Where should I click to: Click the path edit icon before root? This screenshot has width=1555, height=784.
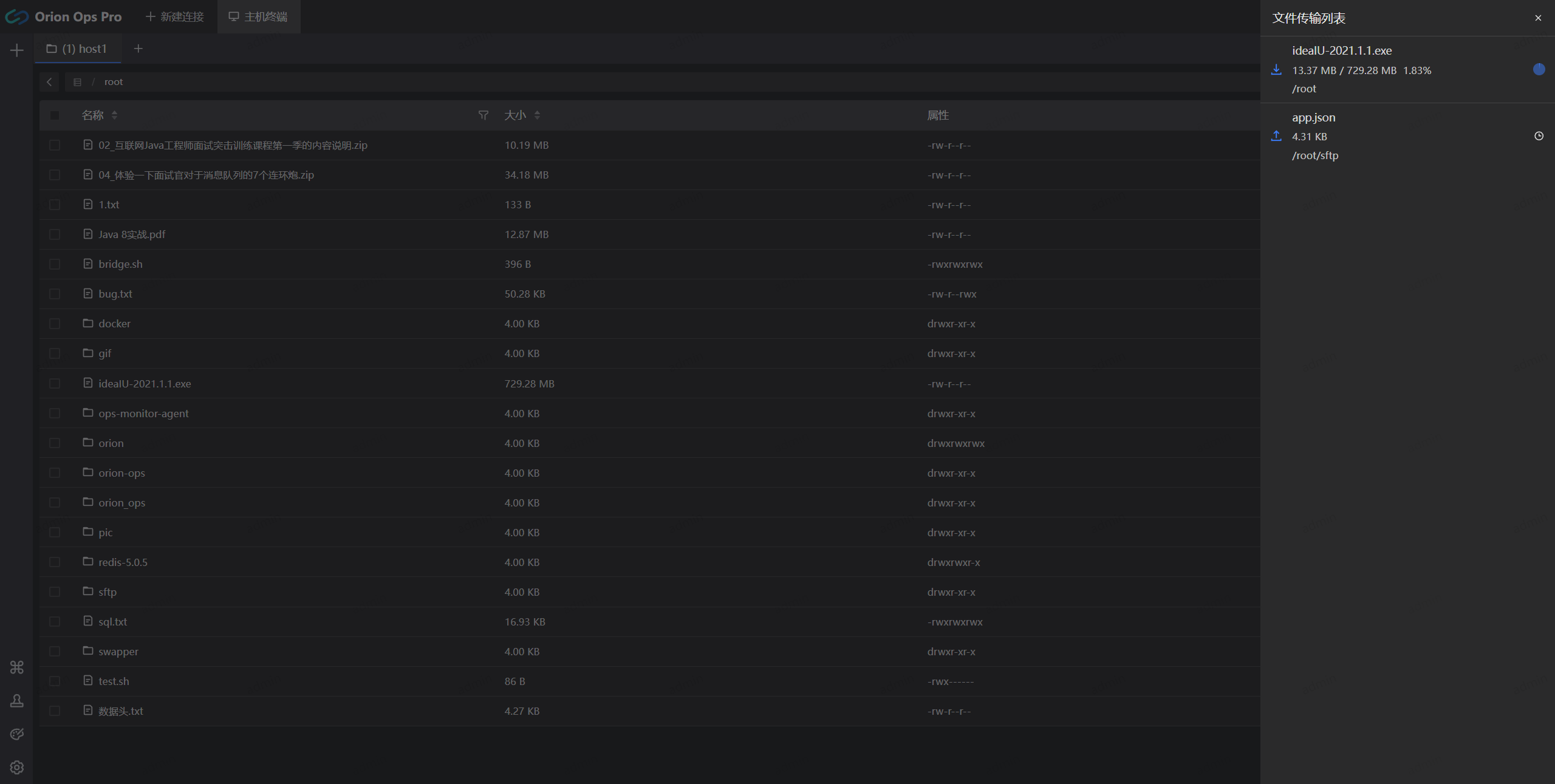(x=77, y=82)
